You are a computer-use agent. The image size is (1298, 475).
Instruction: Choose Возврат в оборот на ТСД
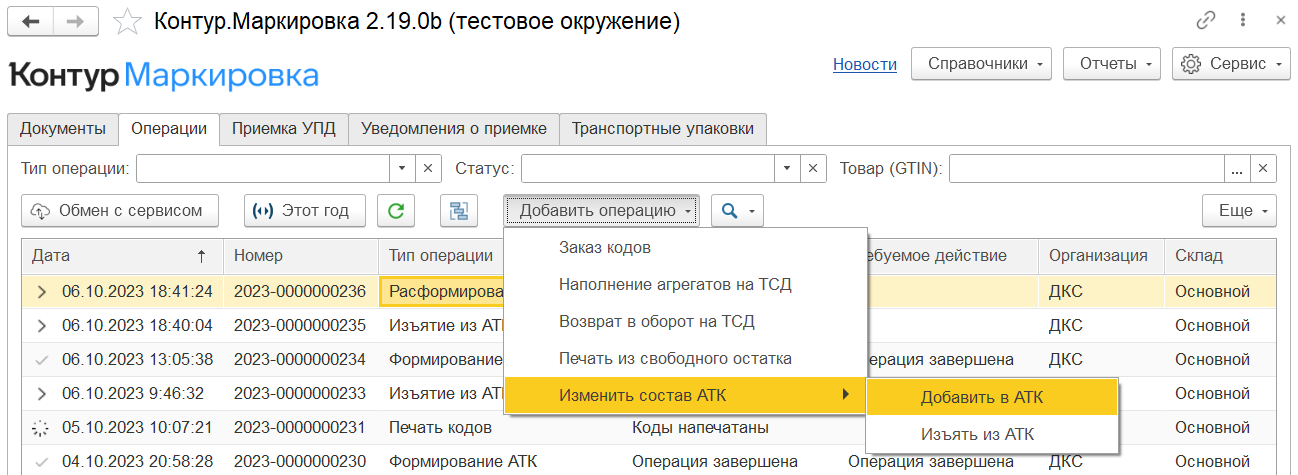pyautogui.click(x=686, y=322)
